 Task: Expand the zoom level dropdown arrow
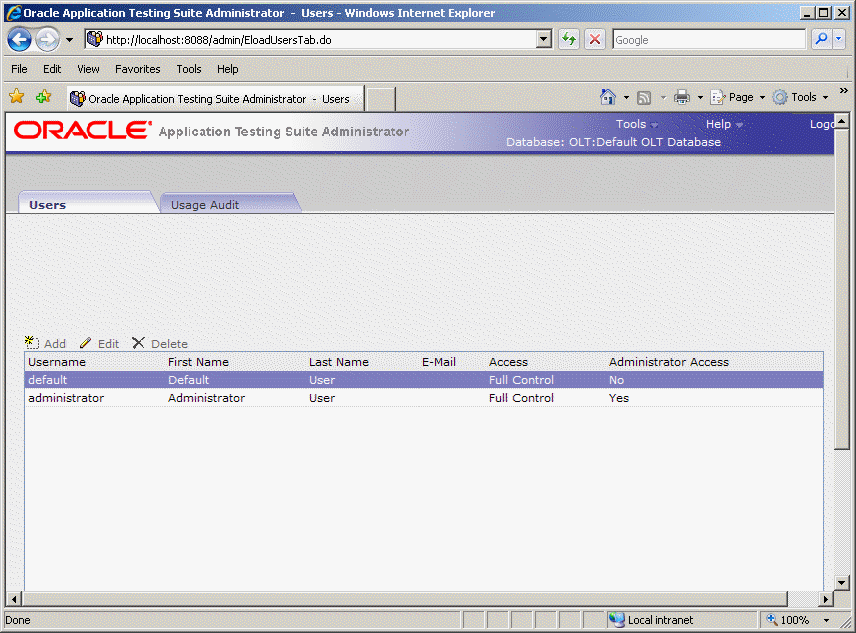[827, 620]
